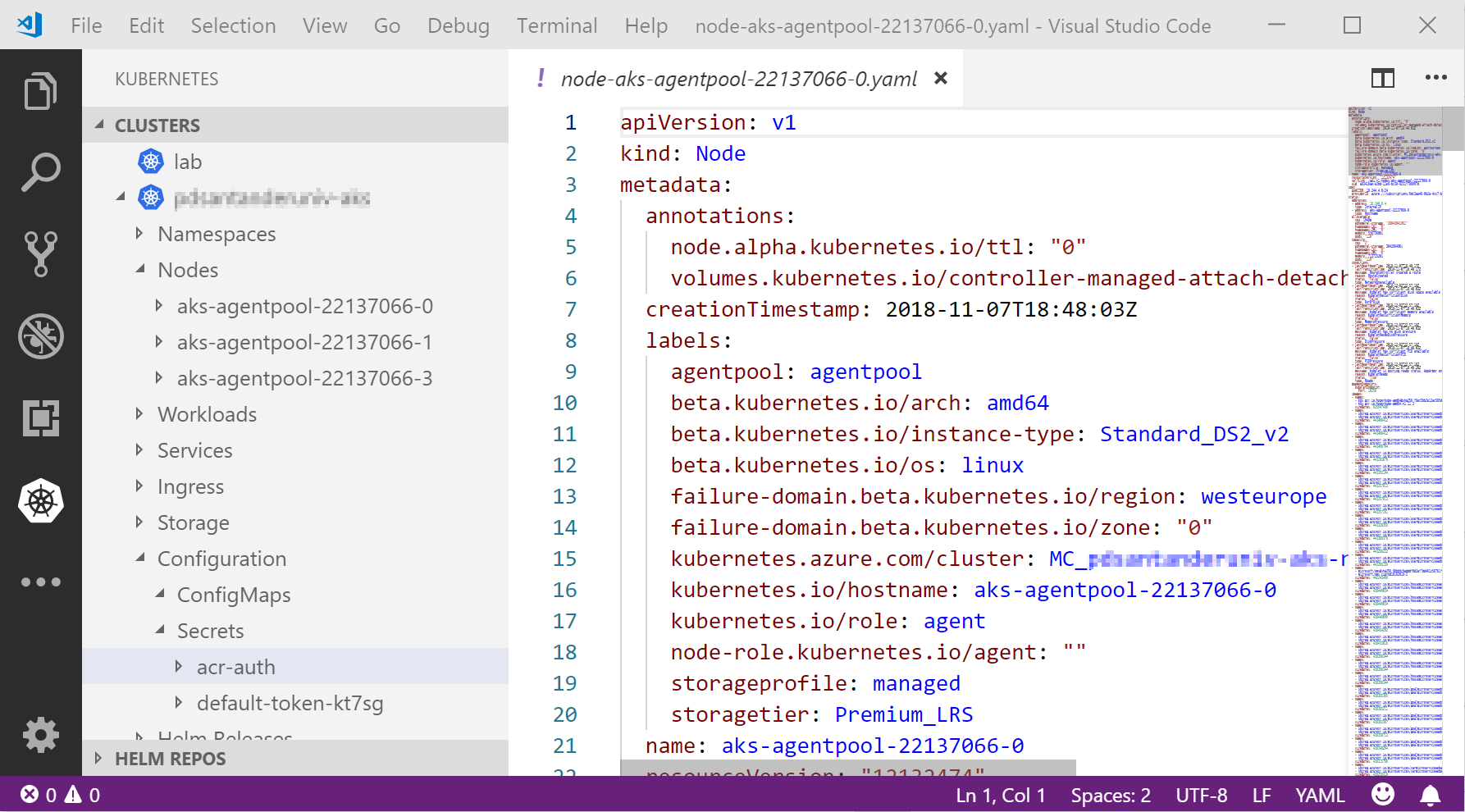Click the editor vertical scrollbar thumb
This screenshot has height=812, width=1465.
pyautogui.click(x=1453, y=129)
